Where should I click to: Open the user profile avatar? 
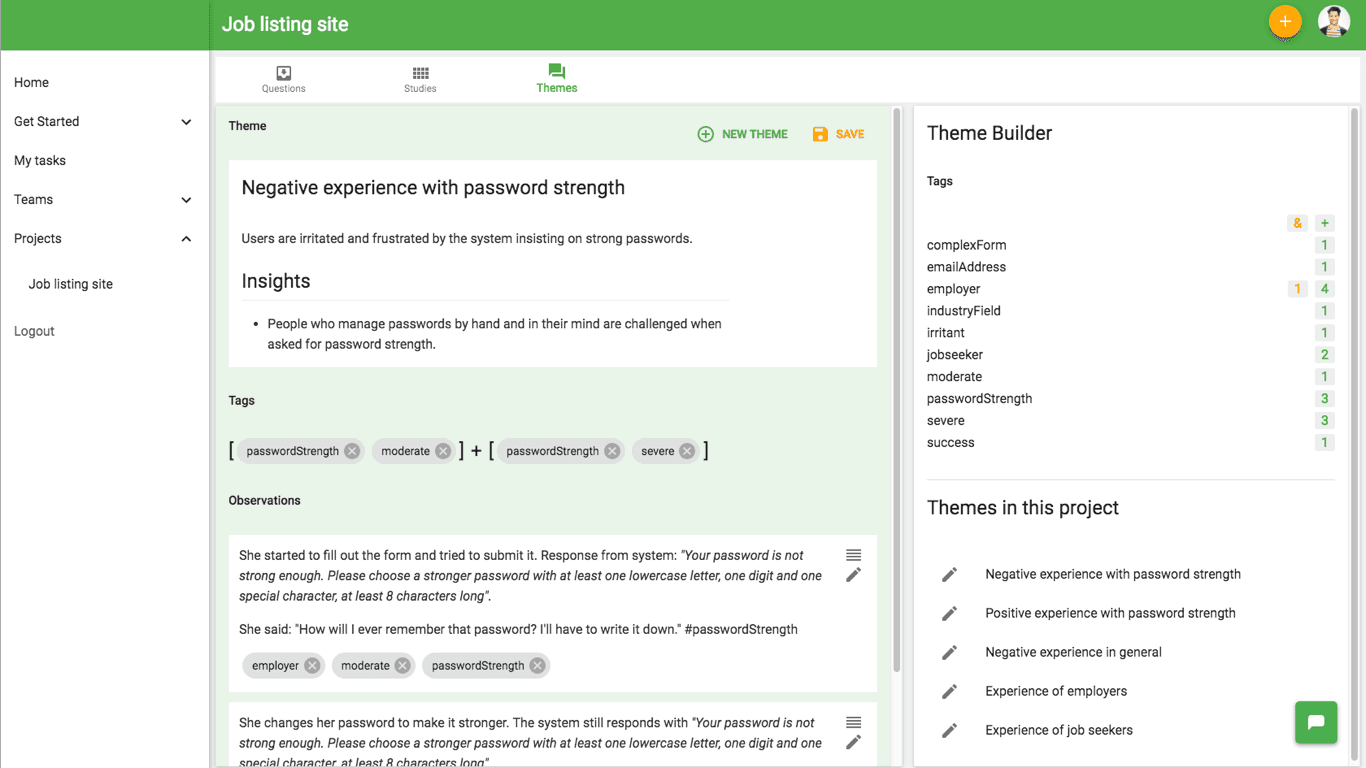click(1333, 22)
